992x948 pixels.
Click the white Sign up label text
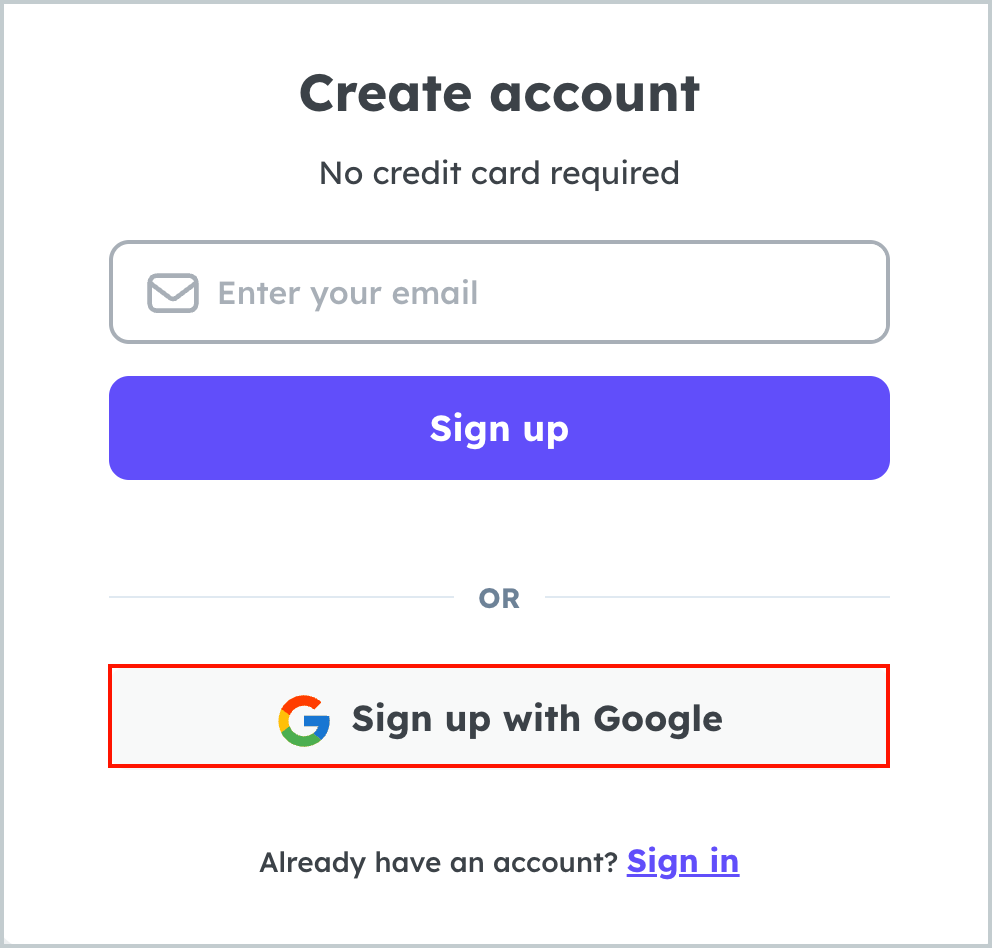point(499,430)
